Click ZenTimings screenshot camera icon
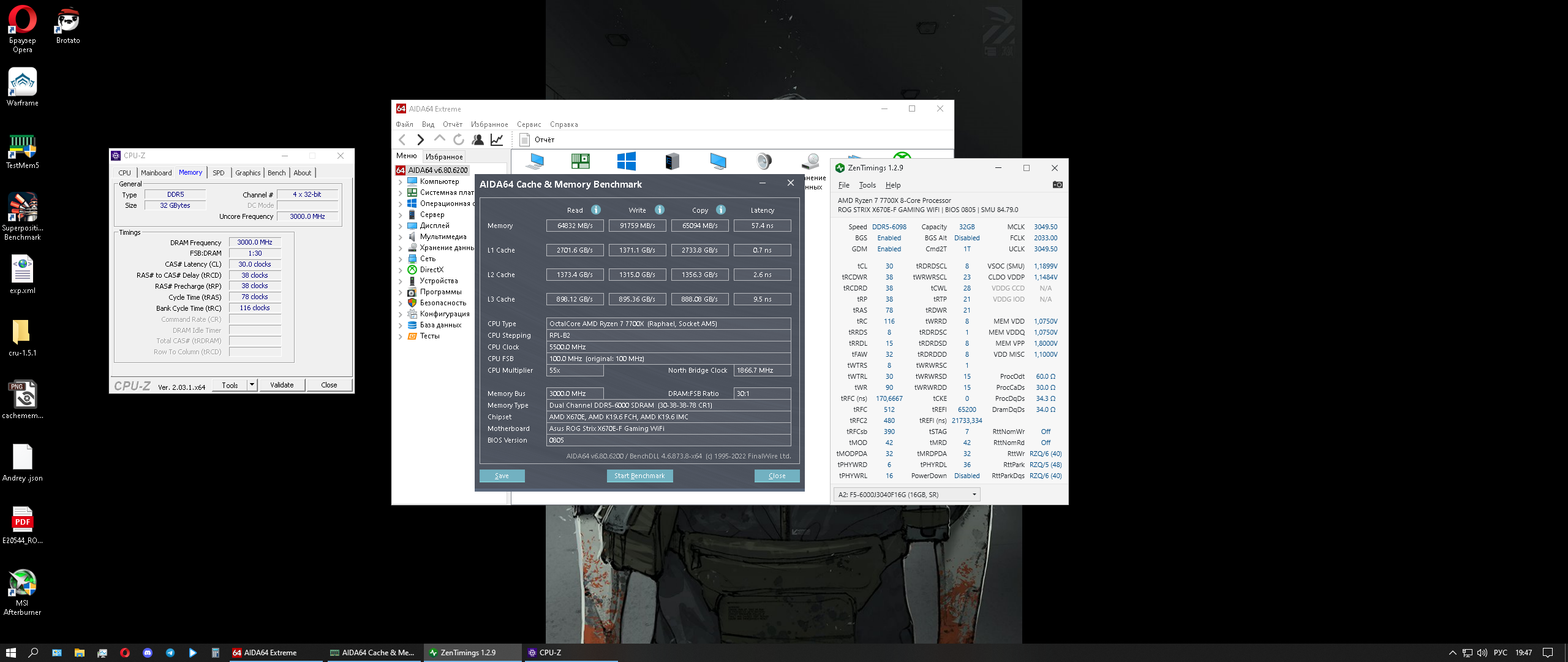This screenshot has height=662, width=1568. coord(1057,185)
